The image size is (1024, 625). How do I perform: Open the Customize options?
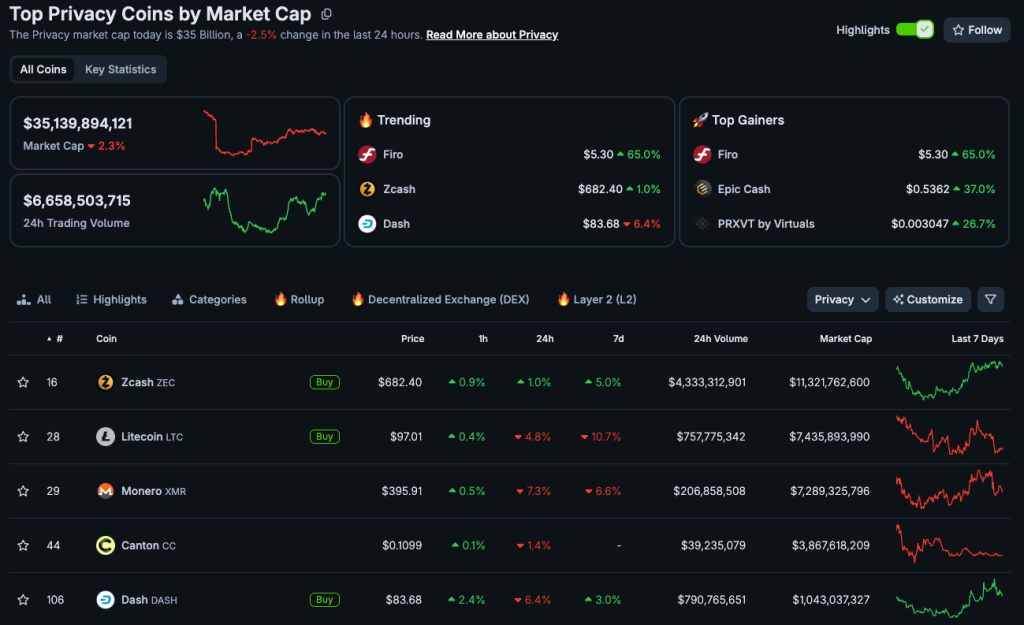pos(927,299)
